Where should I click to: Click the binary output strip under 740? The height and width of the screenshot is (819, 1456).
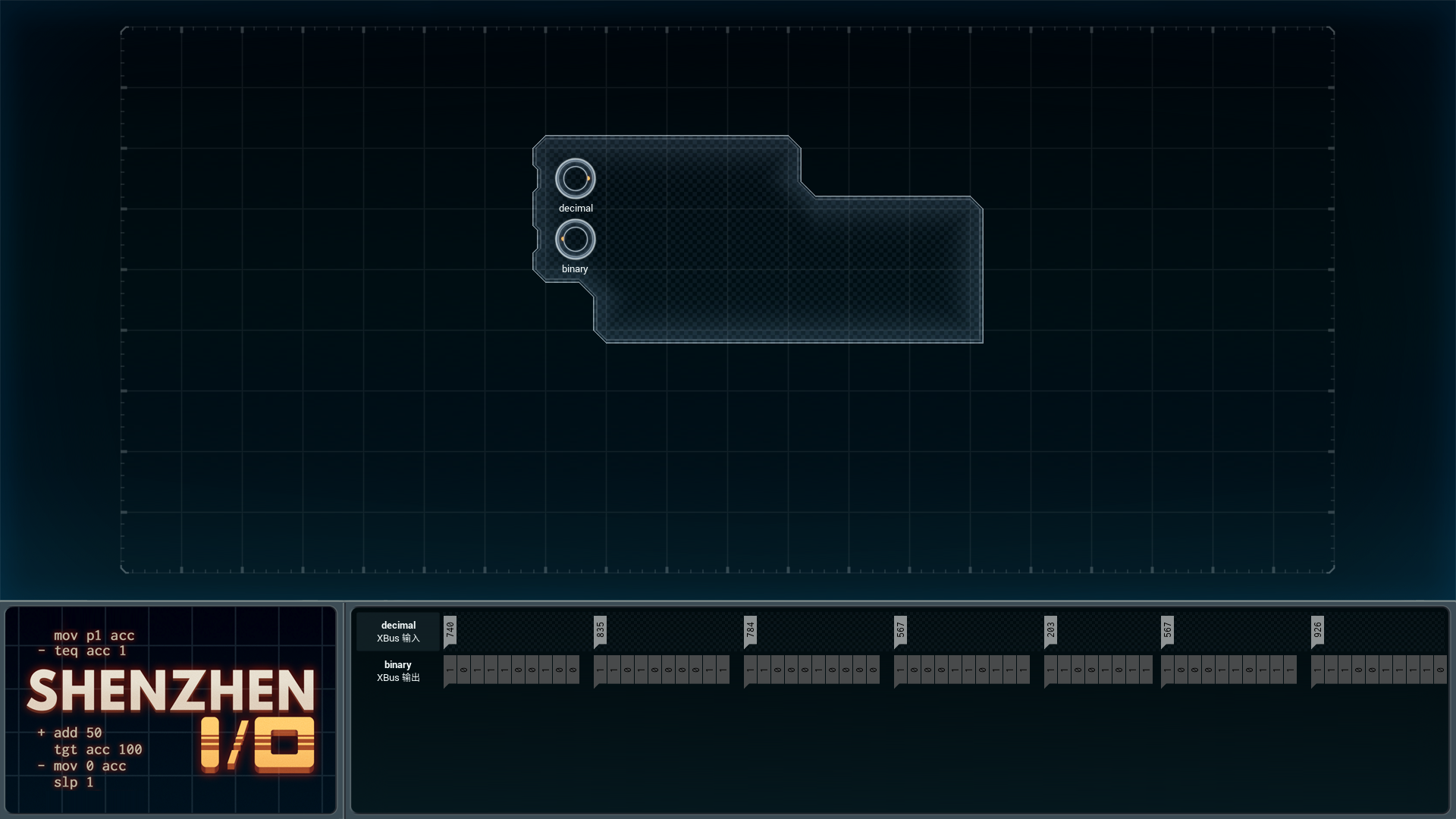[511, 670]
